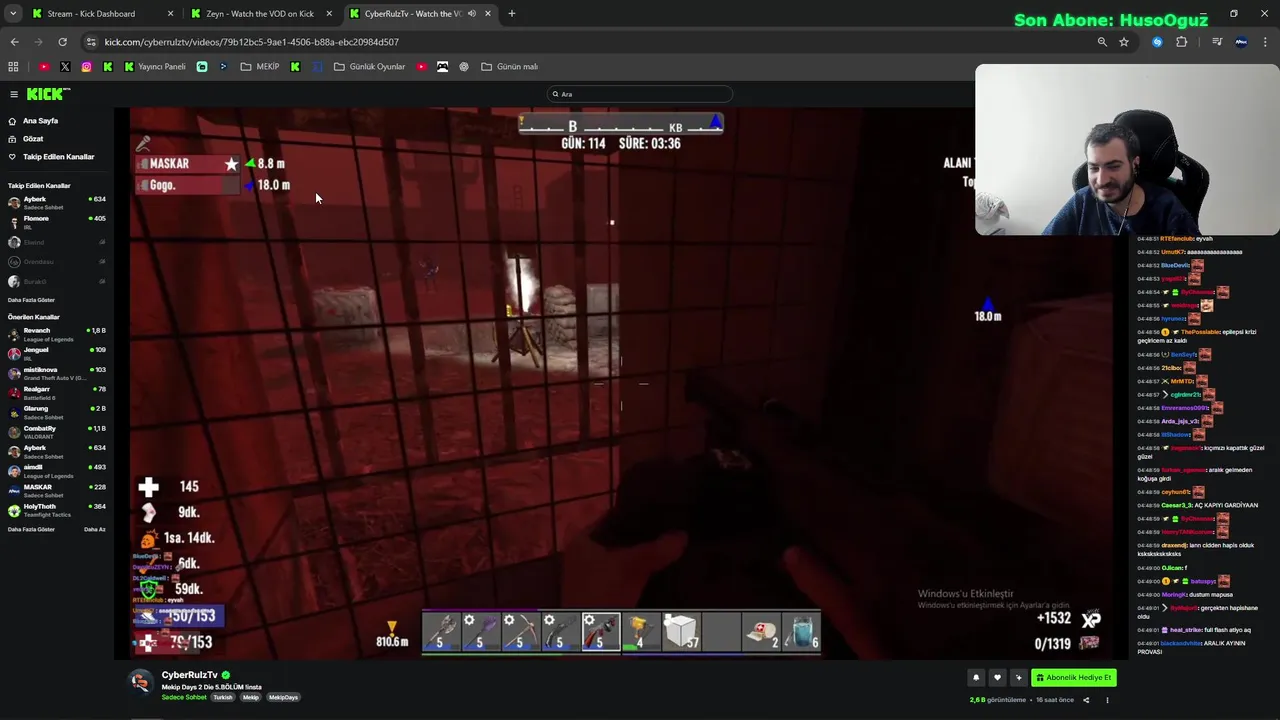Screen dimensions: 1280x720
Task: Open the Chrome profile avatar
Action: pyautogui.click(x=1241, y=42)
